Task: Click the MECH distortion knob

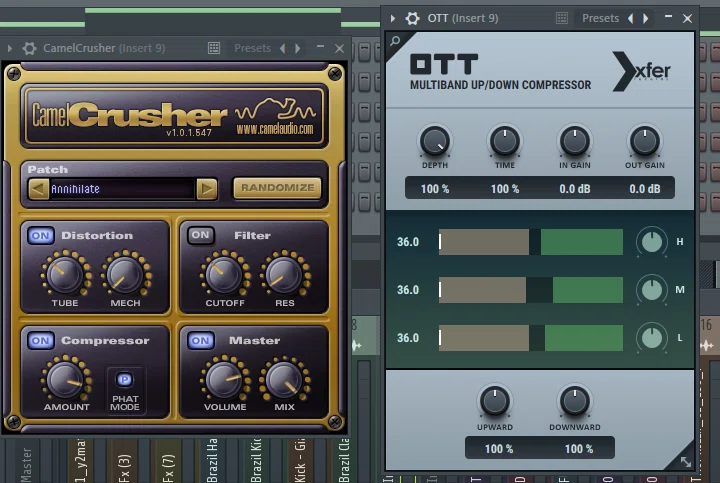Action: click(x=125, y=274)
